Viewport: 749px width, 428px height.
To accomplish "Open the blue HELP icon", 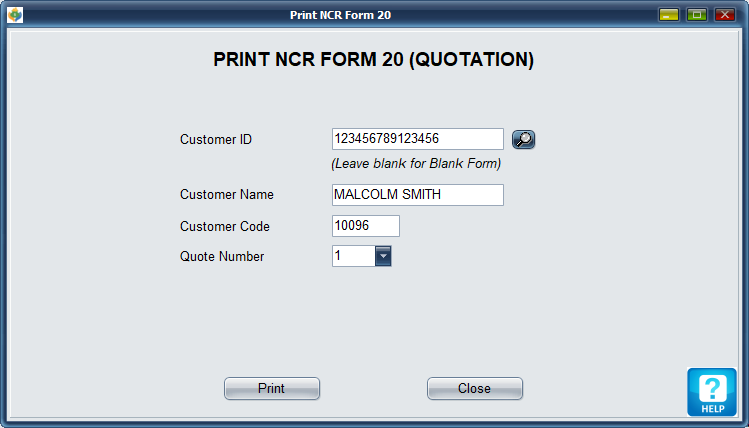I will pyautogui.click(x=711, y=392).
